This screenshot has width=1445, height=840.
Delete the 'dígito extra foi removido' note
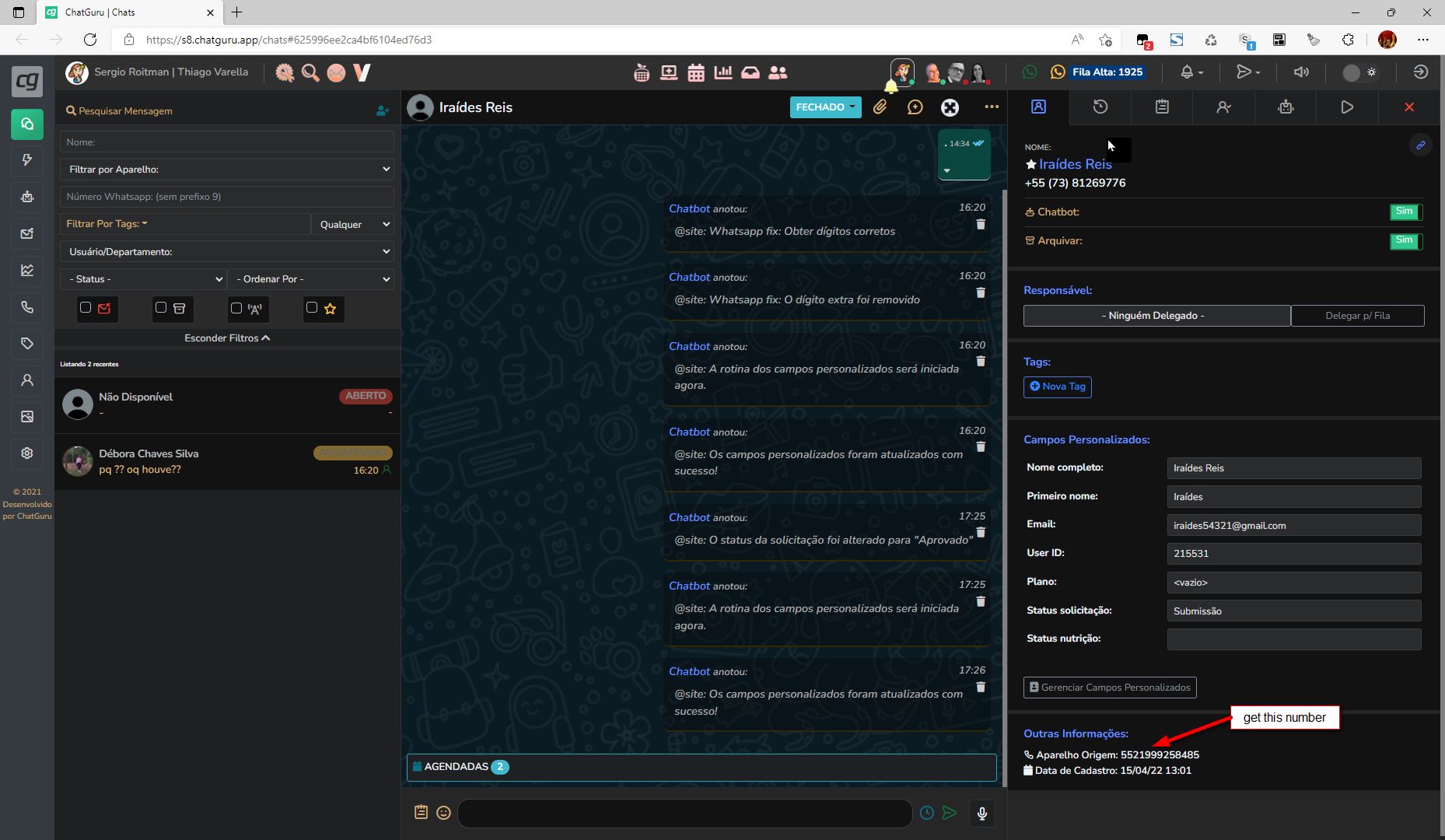click(x=981, y=292)
